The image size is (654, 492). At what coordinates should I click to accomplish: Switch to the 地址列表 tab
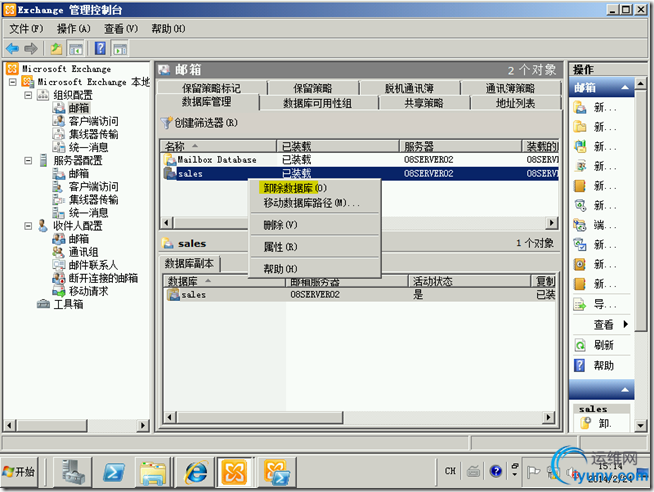[516, 103]
